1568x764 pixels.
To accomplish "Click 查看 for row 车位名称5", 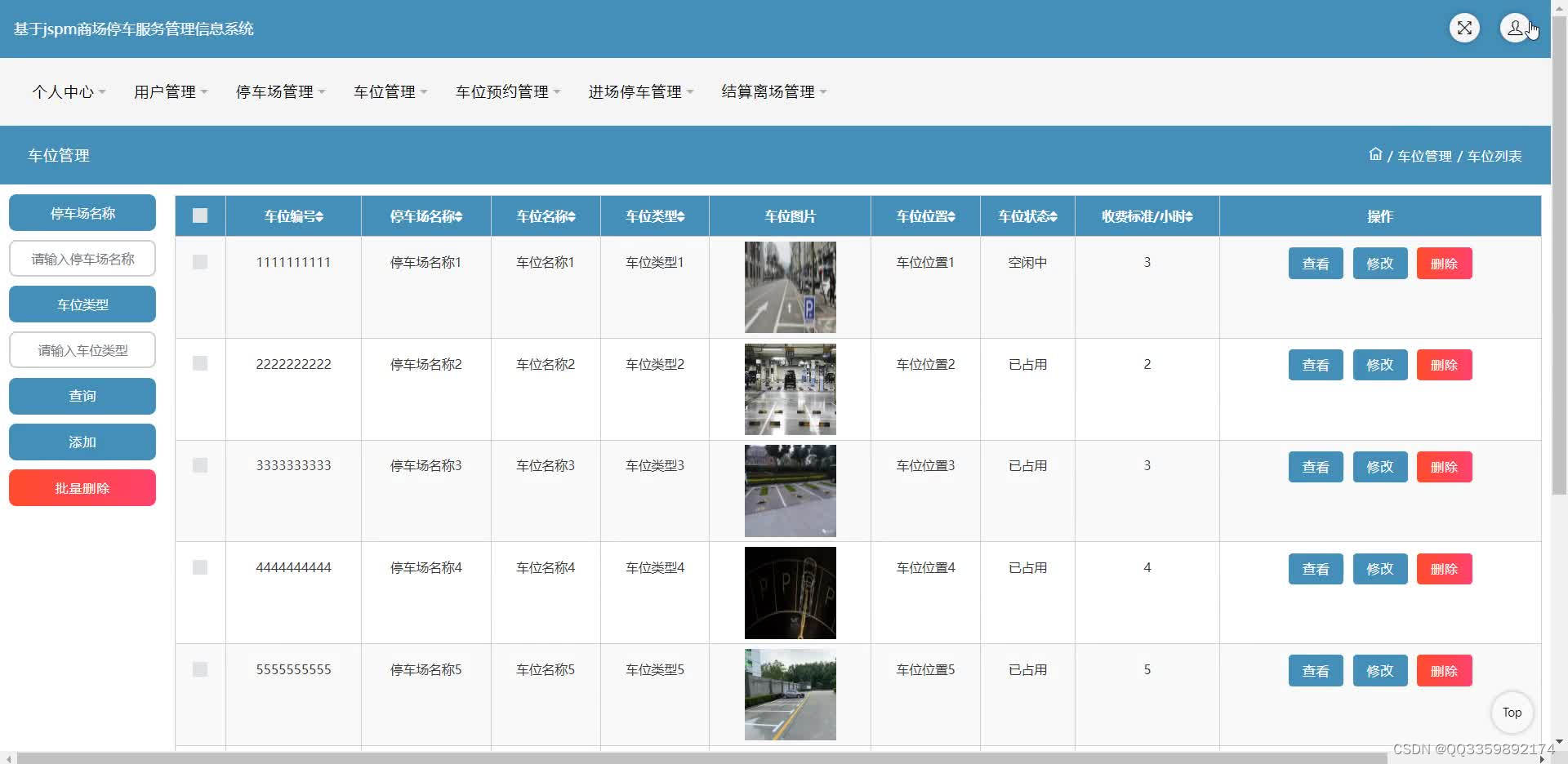I will tap(1316, 671).
